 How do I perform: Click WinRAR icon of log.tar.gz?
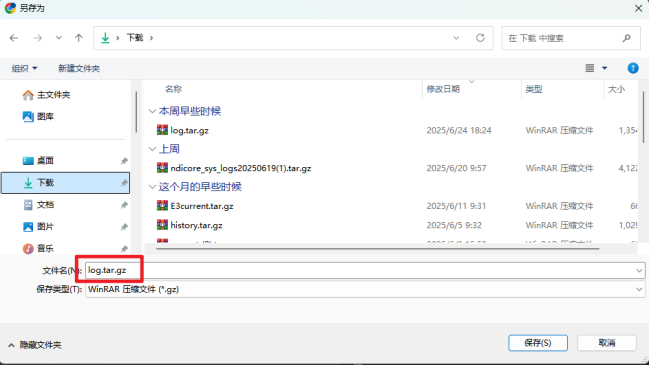pos(162,130)
